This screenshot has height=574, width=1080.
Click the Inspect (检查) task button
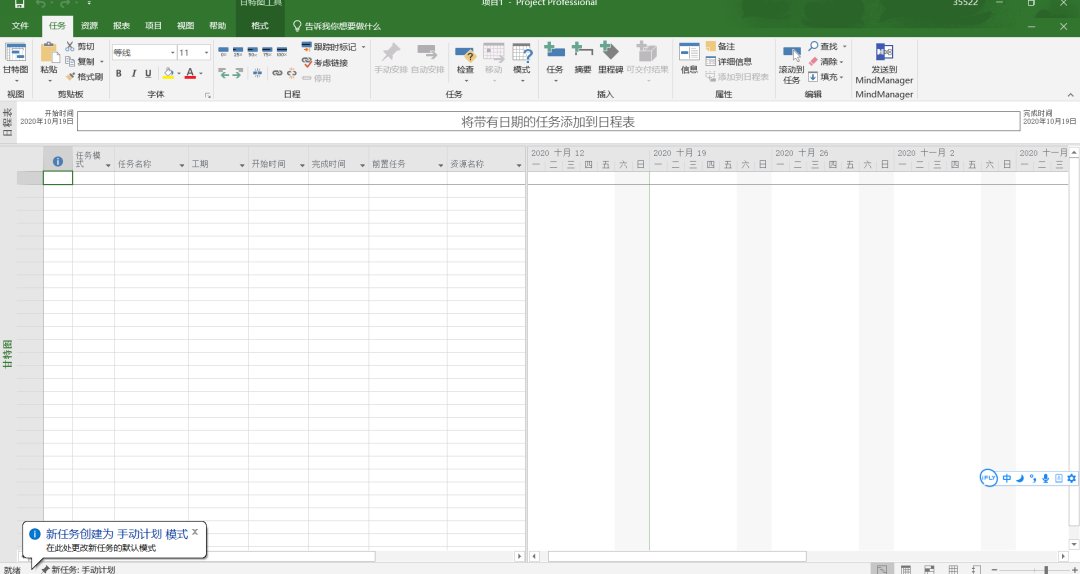(465, 59)
